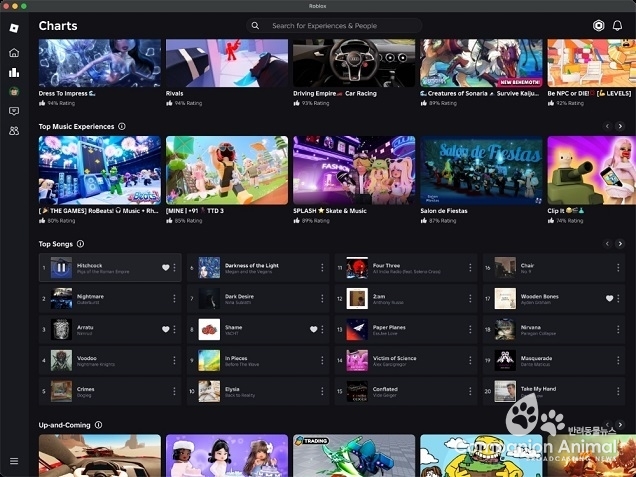Image resolution: width=636 pixels, height=477 pixels.
Task: Toggle the heart on Arratu
Action: pos(165,329)
